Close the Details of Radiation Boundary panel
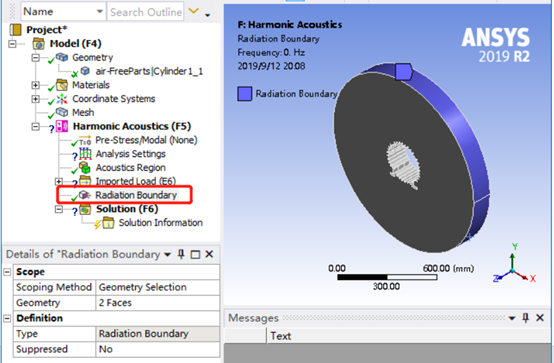Image resolution: width=554 pixels, height=363 pixels. [x=209, y=254]
